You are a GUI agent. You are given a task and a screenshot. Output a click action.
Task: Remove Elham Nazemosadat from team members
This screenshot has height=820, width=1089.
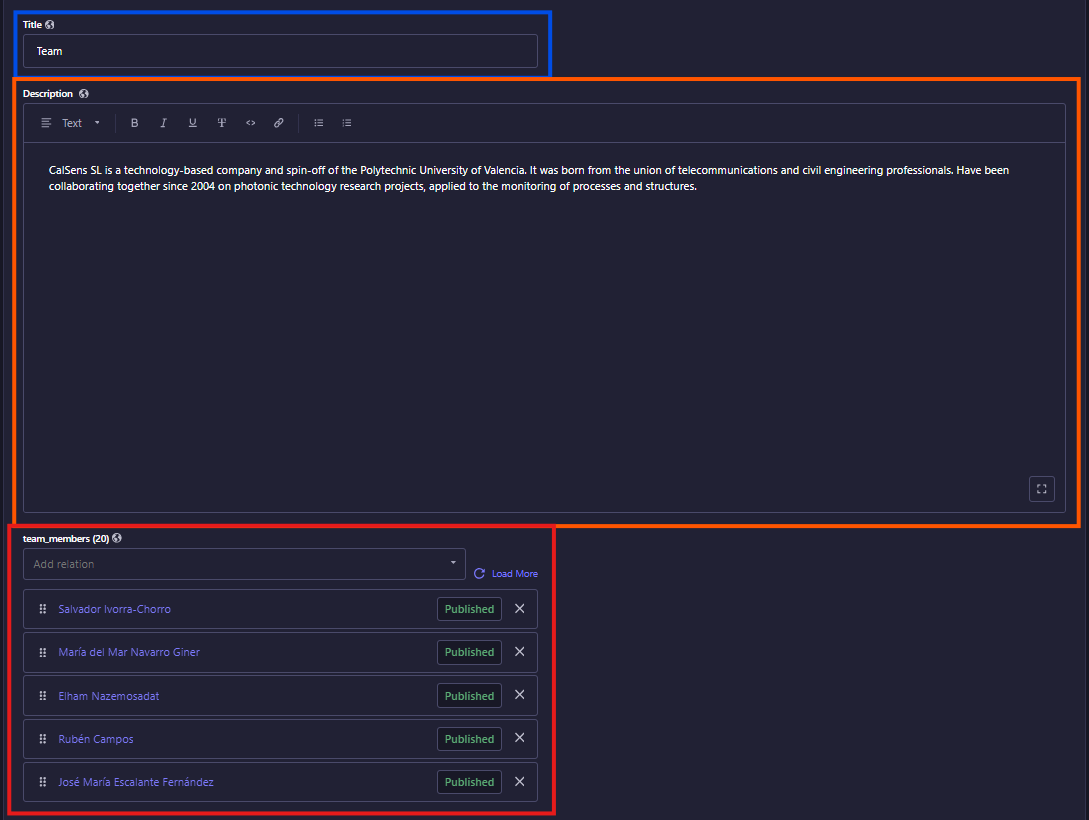[519, 695]
